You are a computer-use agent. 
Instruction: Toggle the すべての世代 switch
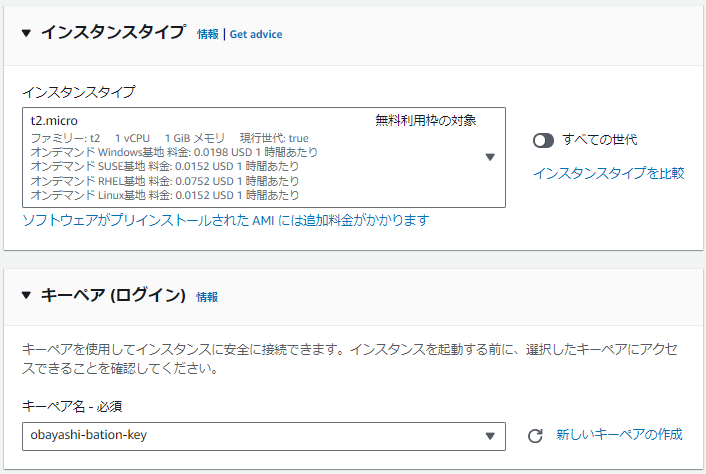click(543, 140)
